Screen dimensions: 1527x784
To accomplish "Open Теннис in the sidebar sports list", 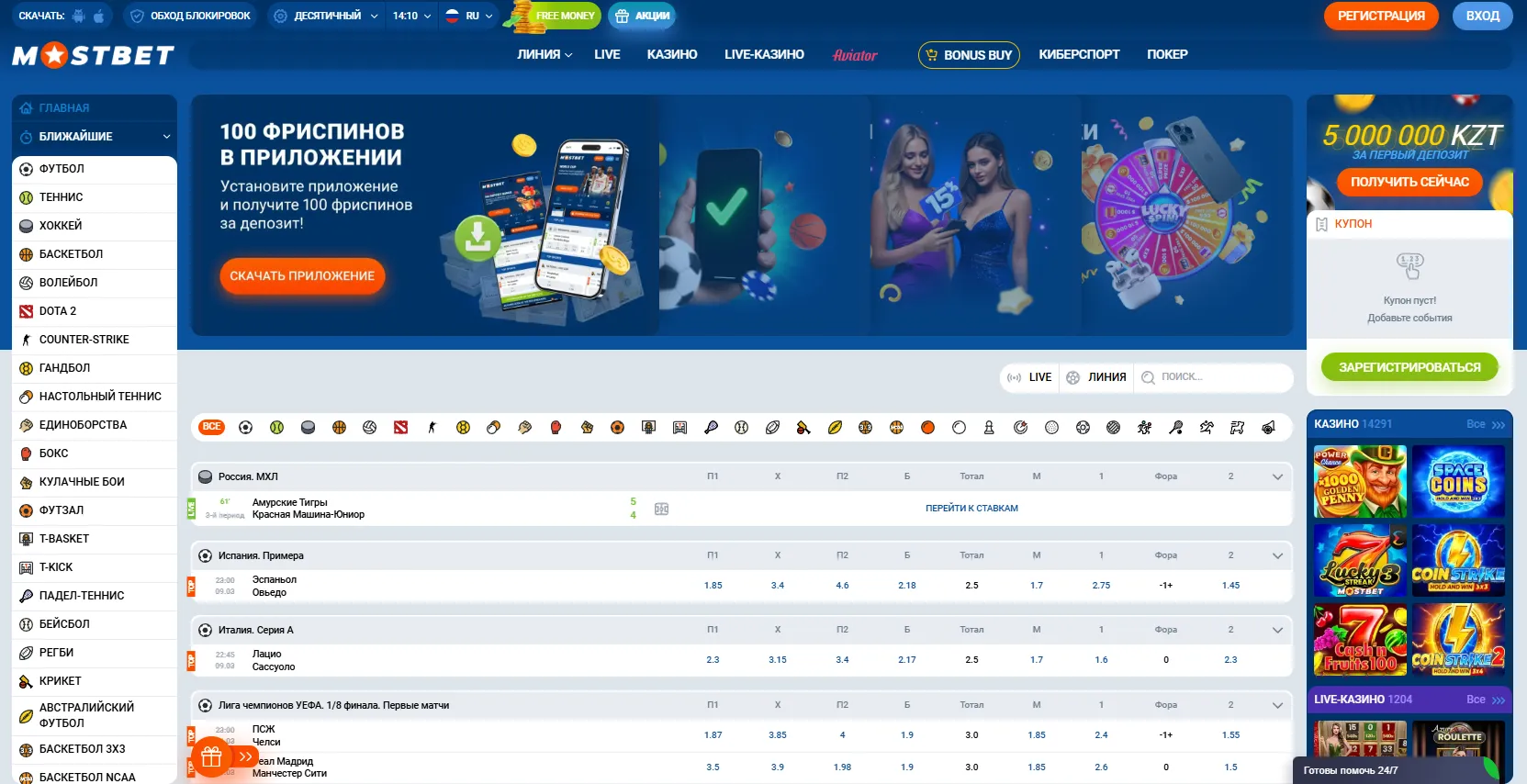I will (94, 197).
